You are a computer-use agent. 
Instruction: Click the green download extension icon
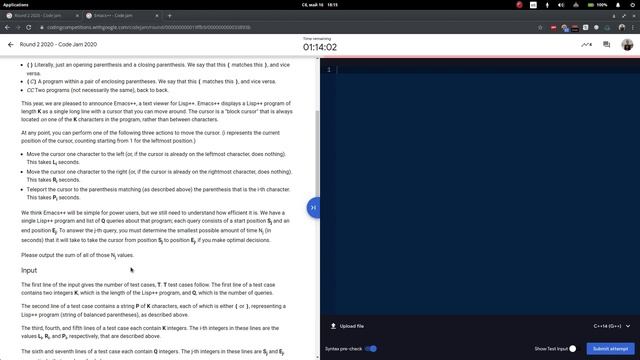607,27
